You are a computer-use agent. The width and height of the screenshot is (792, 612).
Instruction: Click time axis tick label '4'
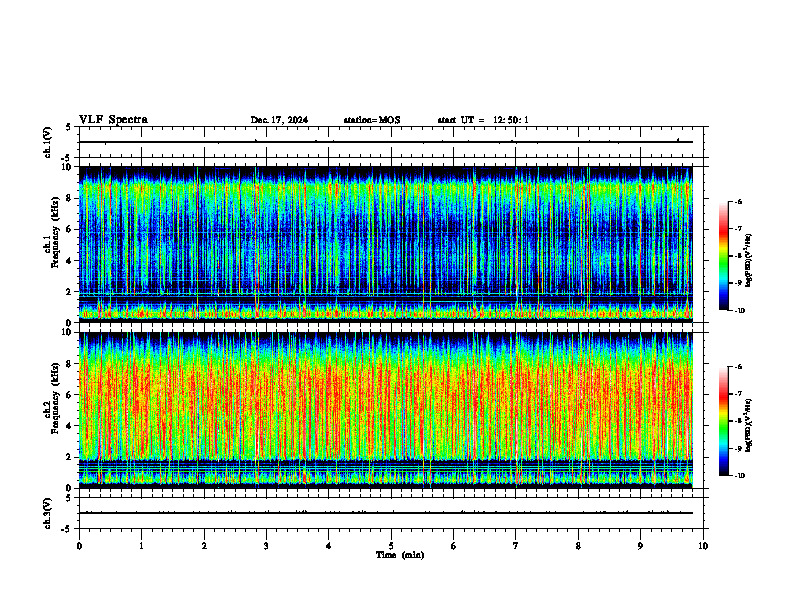329,546
